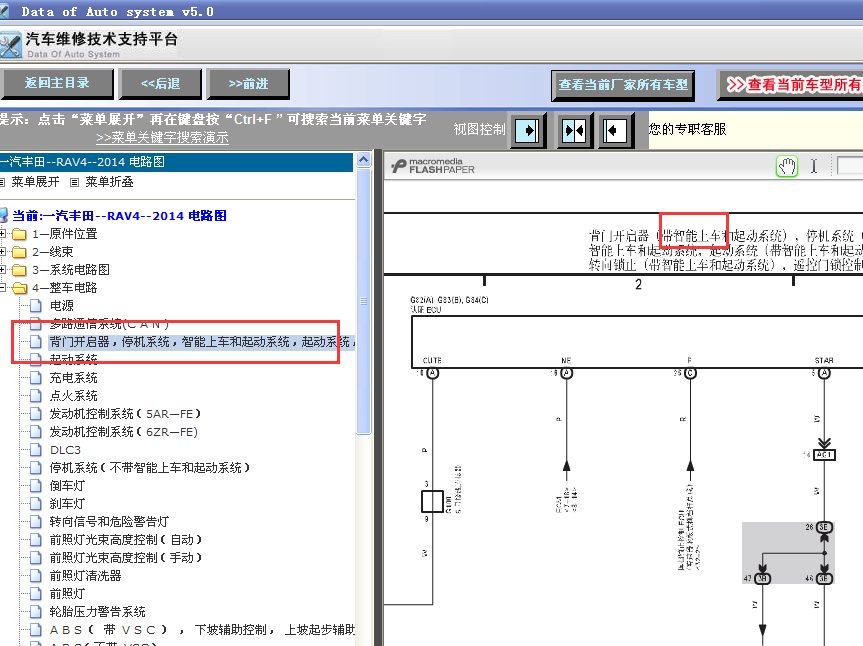Open 多路通信系统(CAN) tree item

tap(109, 324)
